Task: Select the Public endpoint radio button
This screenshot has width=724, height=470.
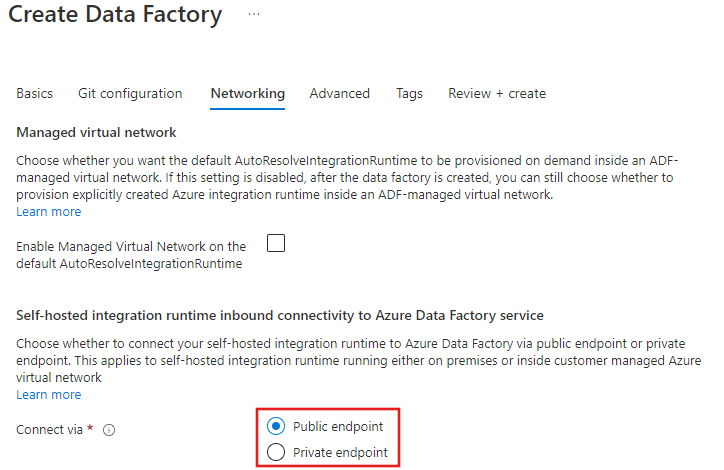Action: (276, 426)
